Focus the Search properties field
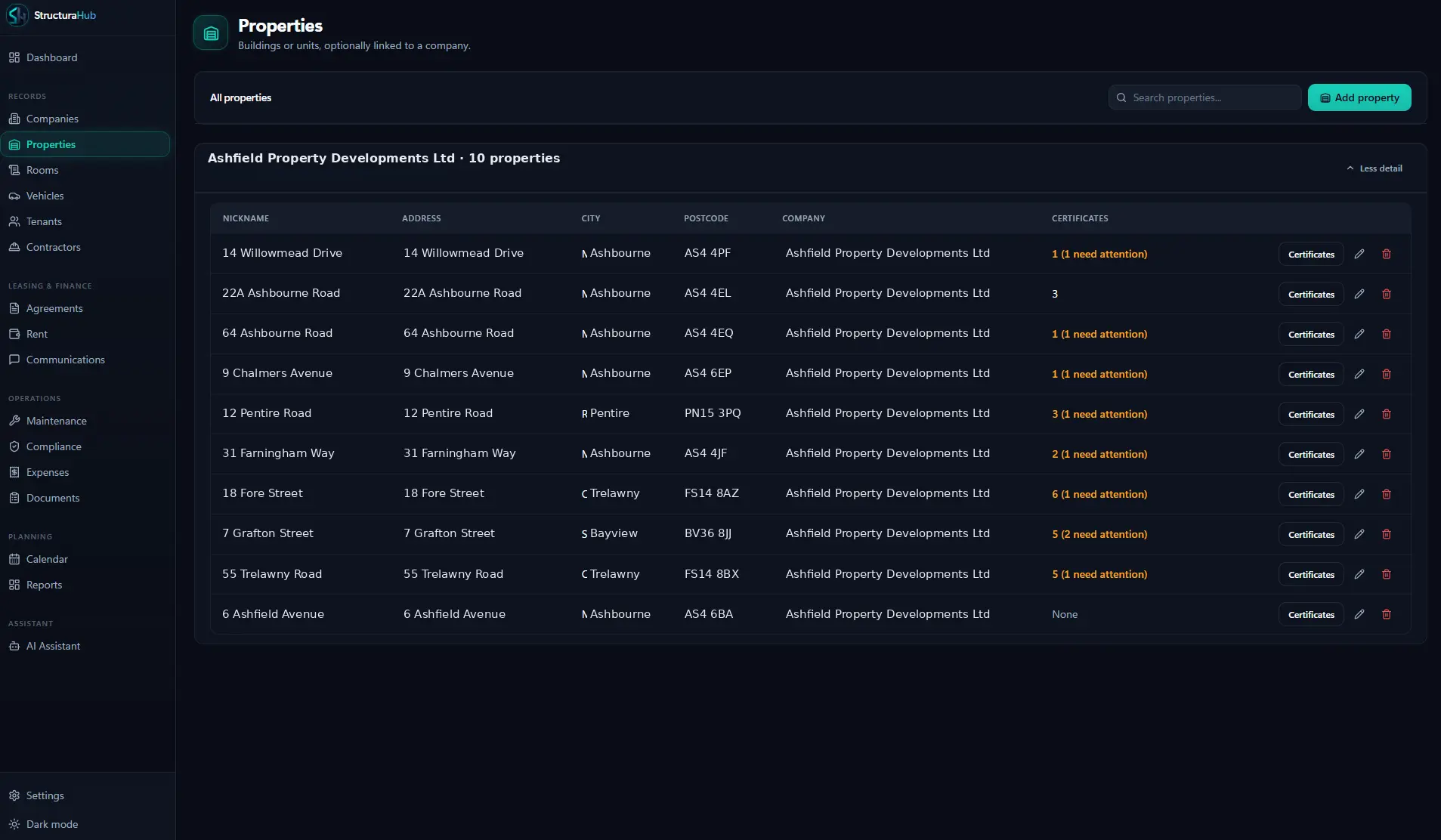The height and width of the screenshot is (840, 1441). pyautogui.click(x=1204, y=97)
